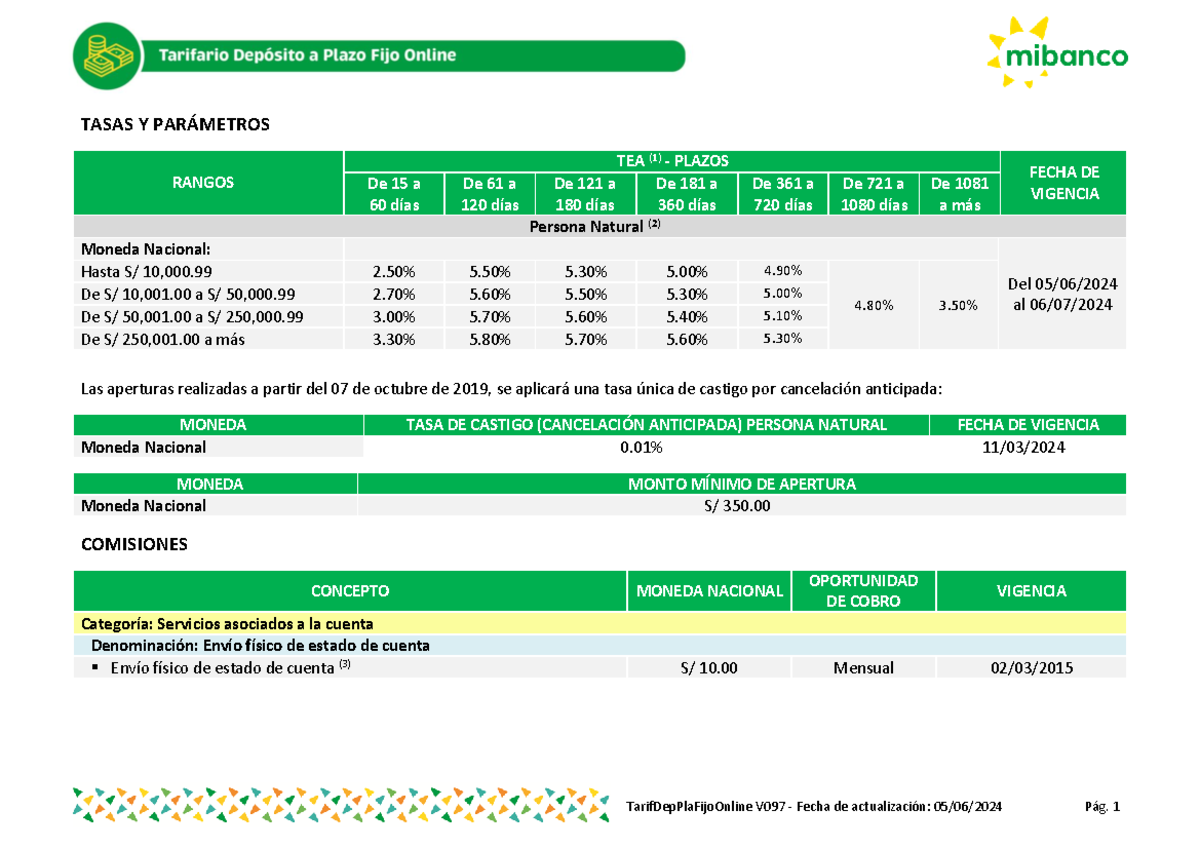Screen dimensions: 1200x849
Task: Click the FECHA DE VIGENCIA header
Action: coord(1064,183)
